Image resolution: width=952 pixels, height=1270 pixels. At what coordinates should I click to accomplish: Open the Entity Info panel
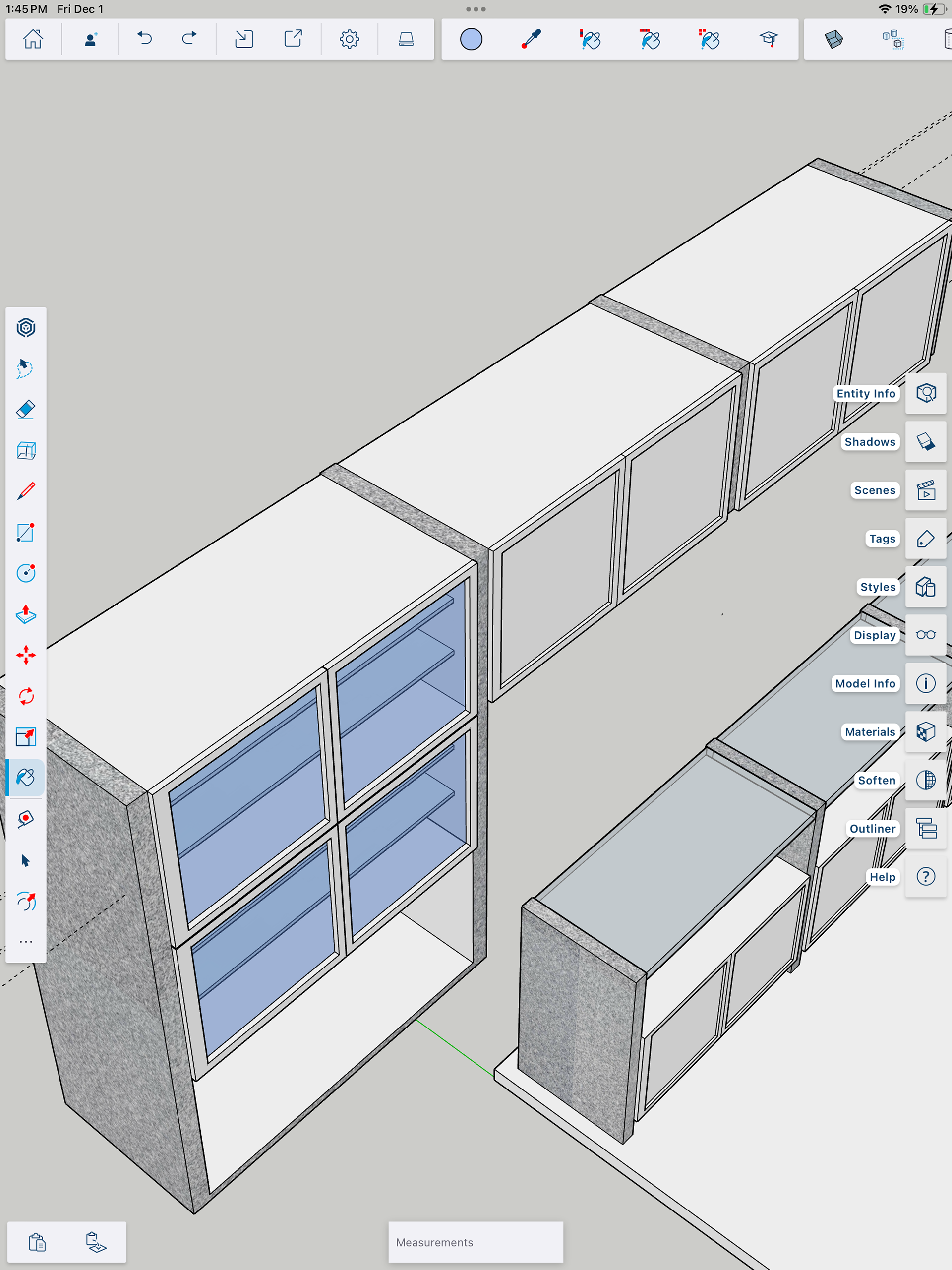(925, 393)
